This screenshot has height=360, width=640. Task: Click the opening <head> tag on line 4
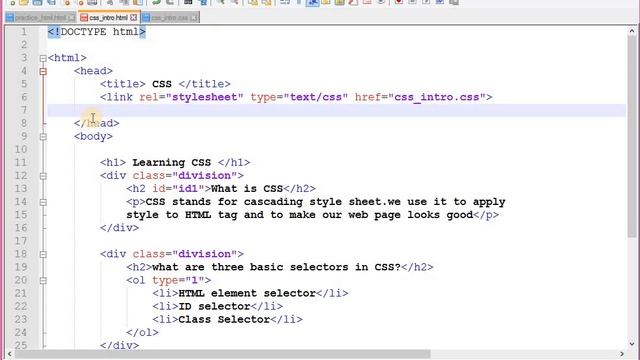[93, 71]
